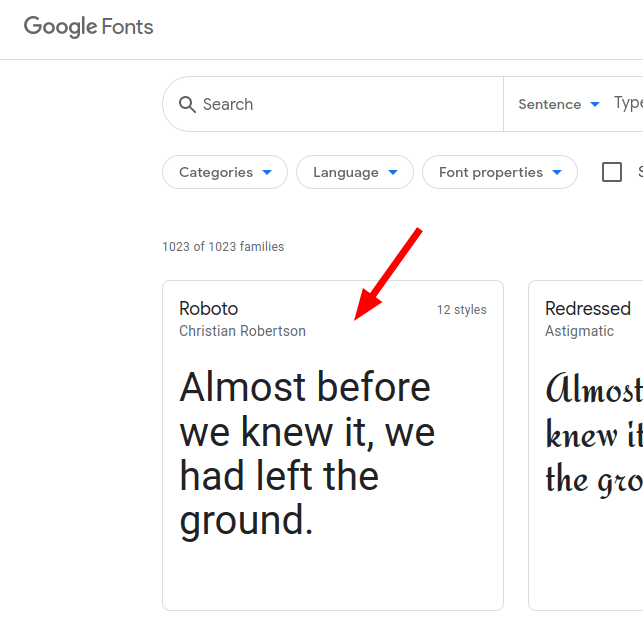The image size is (643, 627).
Task: Tick the checkbox beside Font properties
Action: point(612,172)
